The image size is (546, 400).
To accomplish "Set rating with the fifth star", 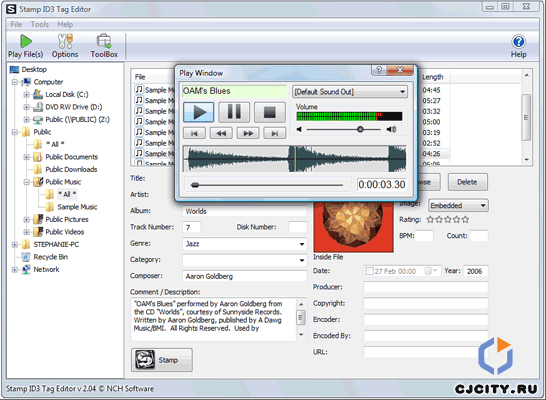I will point(465,220).
